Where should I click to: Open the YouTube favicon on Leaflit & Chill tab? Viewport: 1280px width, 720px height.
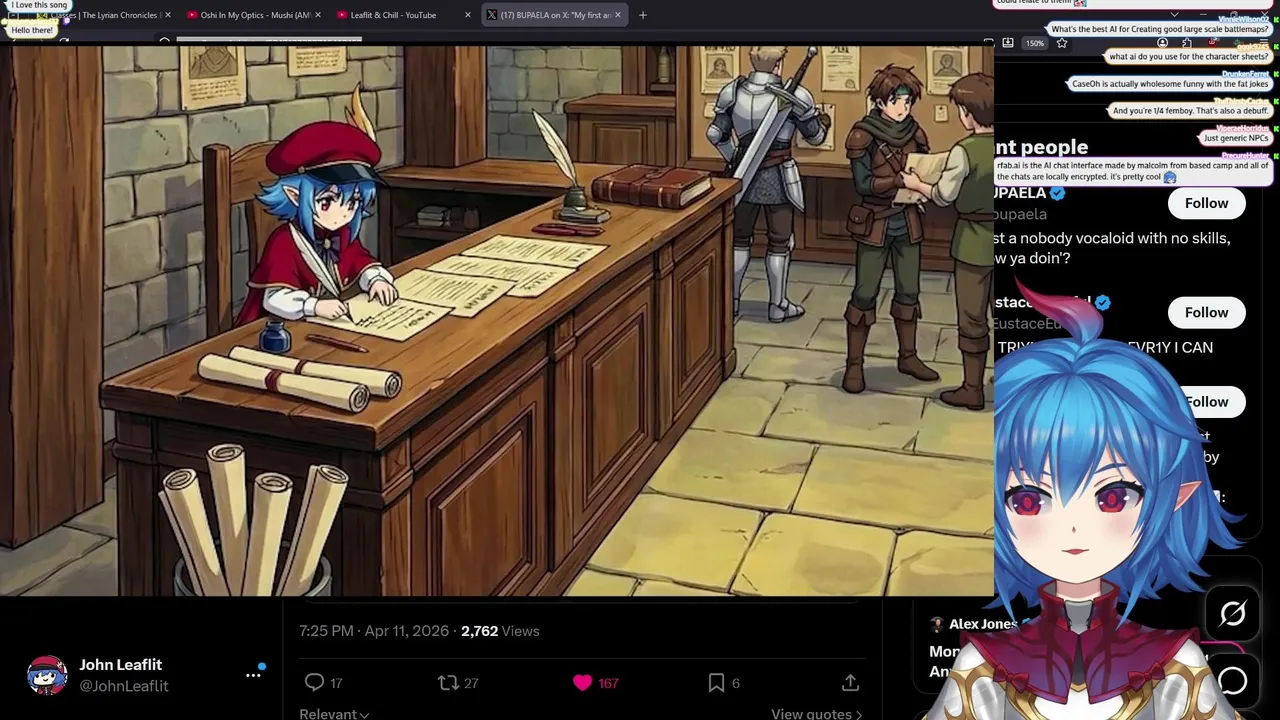click(x=342, y=15)
